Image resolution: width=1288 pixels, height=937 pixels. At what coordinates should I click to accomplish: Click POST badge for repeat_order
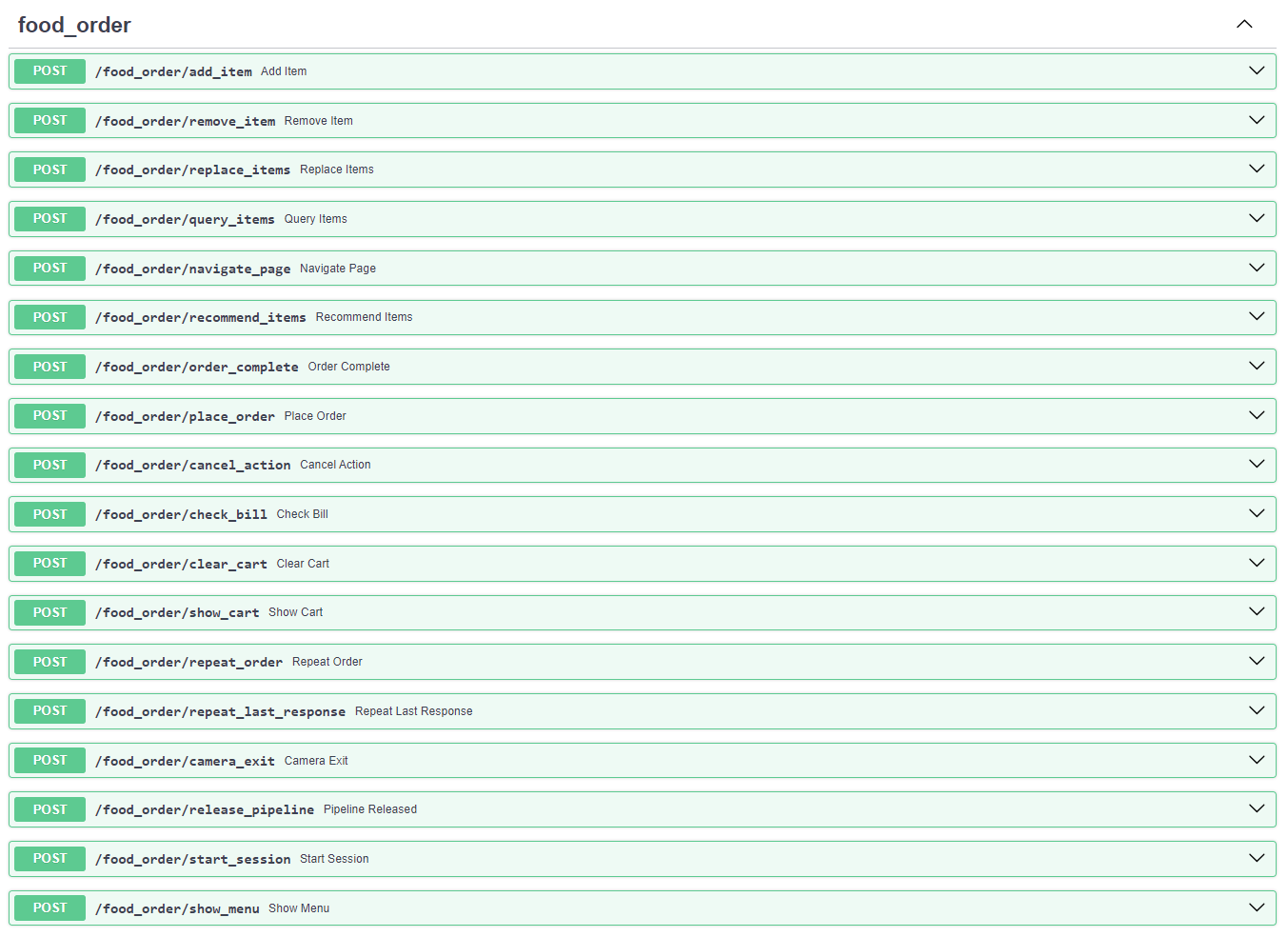click(x=50, y=662)
